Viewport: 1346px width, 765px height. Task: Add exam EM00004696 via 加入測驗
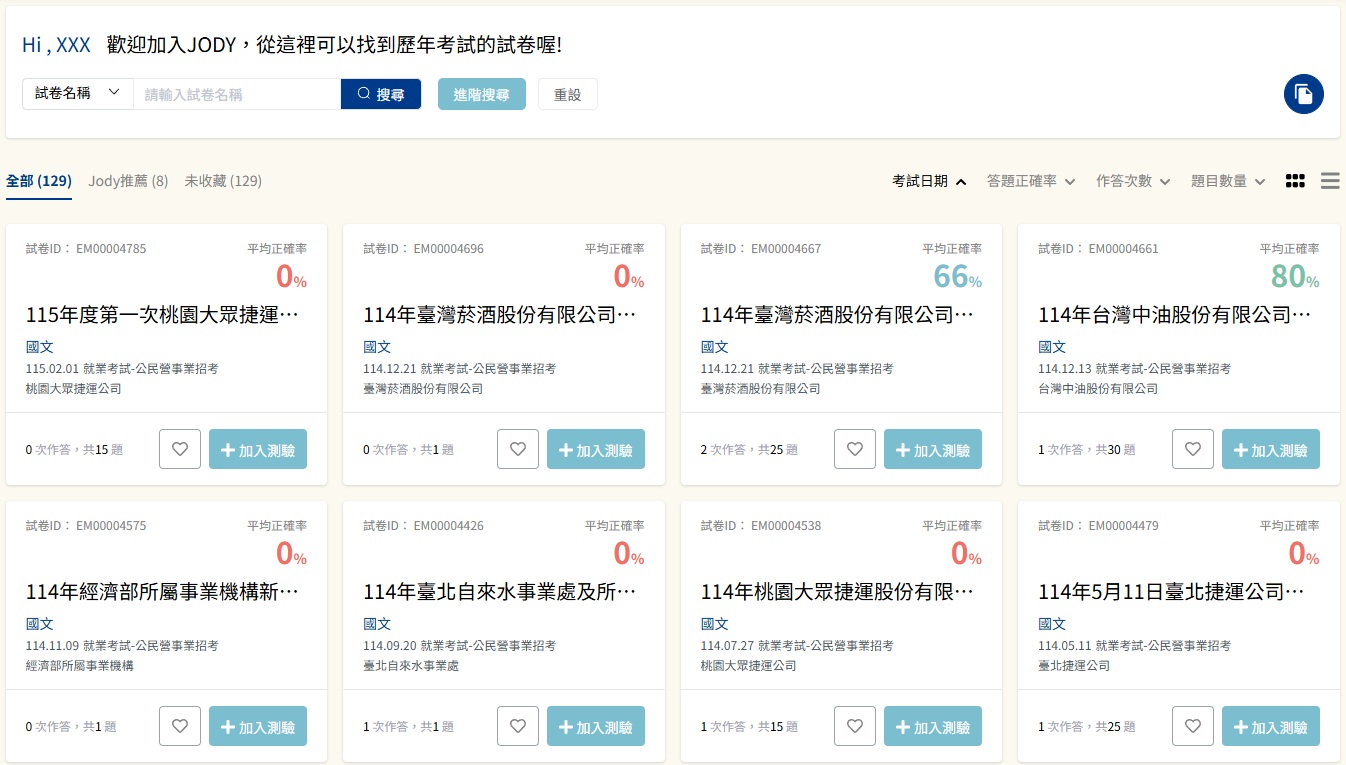595,450
